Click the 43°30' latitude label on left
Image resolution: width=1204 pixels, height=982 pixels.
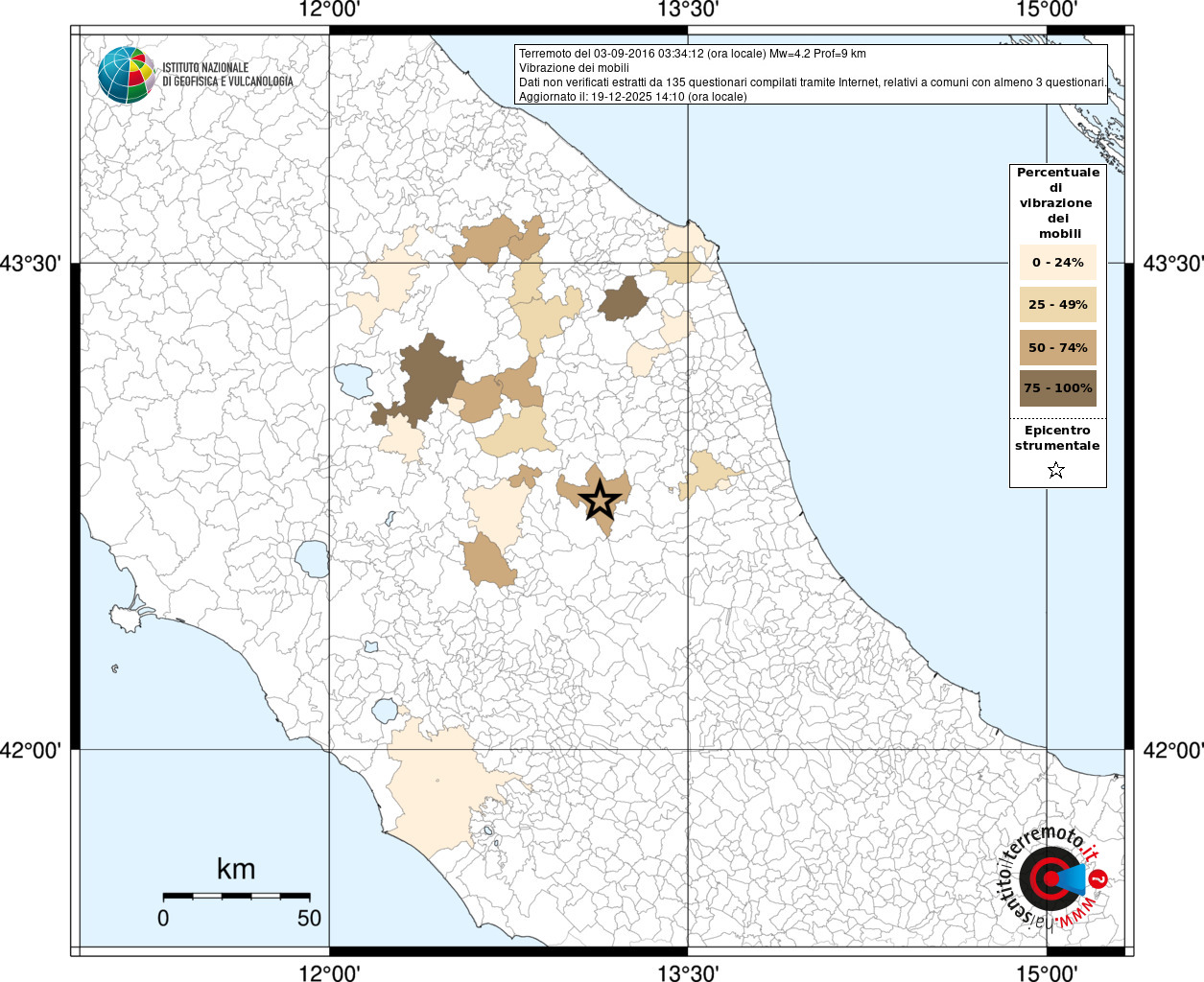[35, 263]
